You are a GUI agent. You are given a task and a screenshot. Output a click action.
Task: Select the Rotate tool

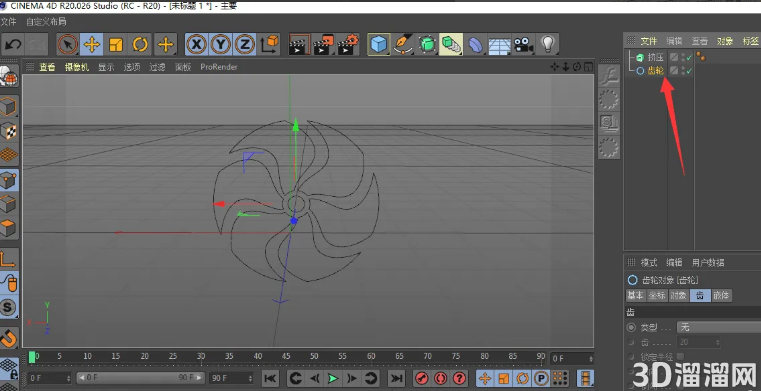(140, 45)
